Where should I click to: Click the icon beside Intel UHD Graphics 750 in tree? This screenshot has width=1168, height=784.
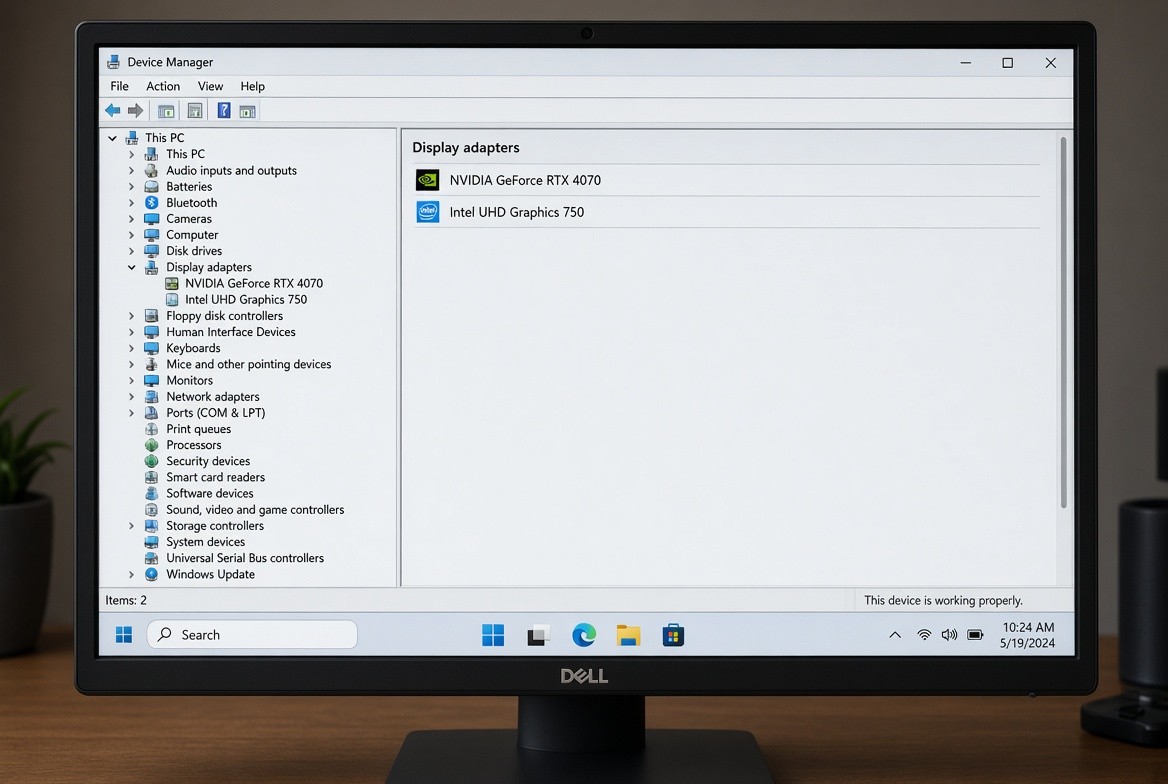[171, 300]
